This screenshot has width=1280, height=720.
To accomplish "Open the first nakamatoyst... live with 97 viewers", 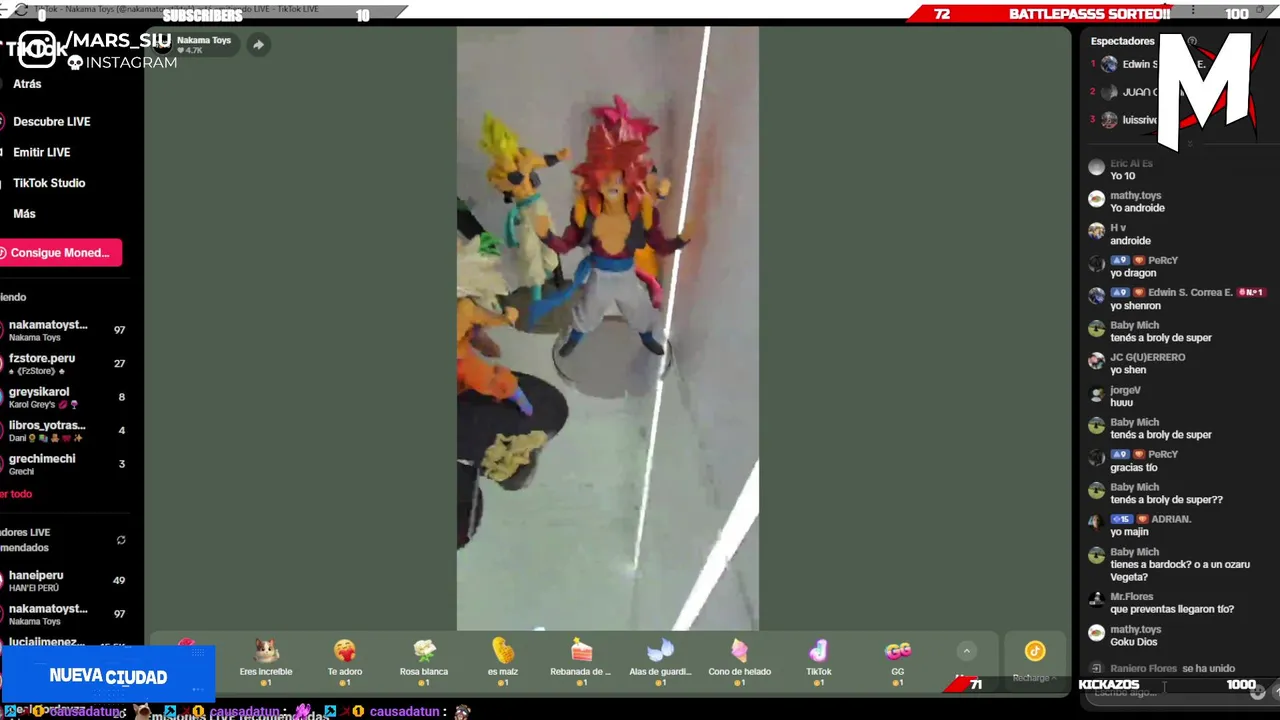I will coord(64,330).
